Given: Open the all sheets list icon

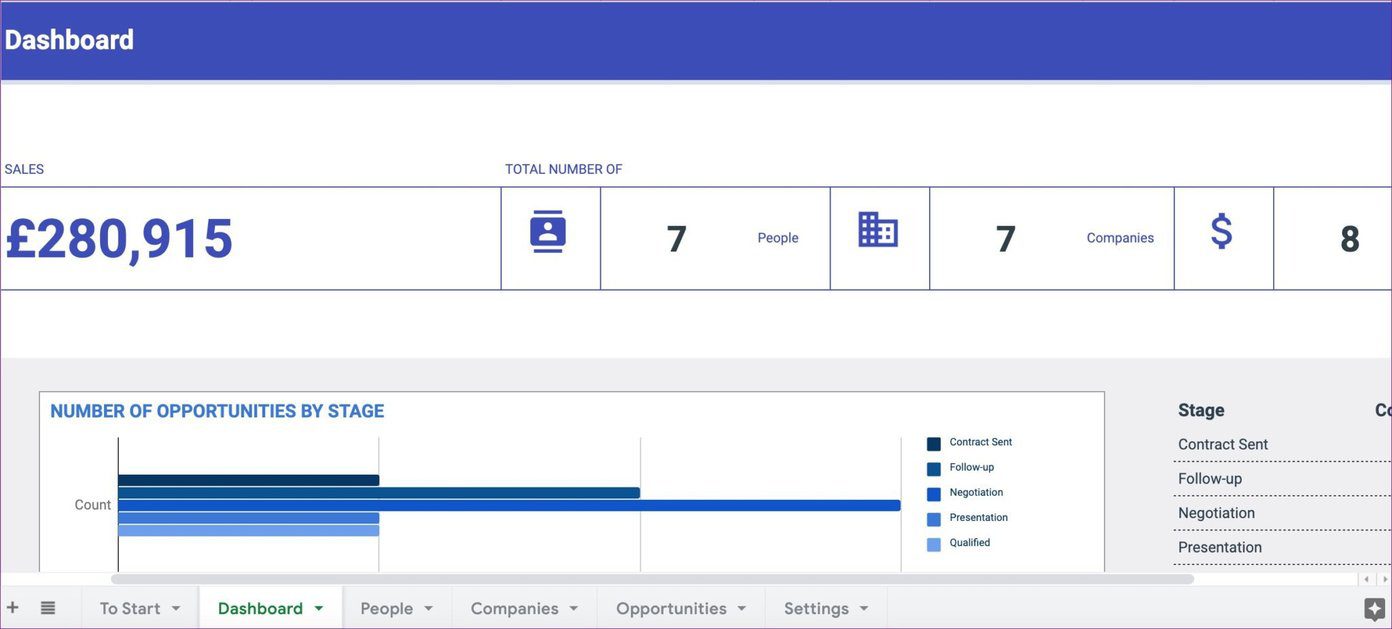Looking at the screenshot, I should [x=48, y=607].
